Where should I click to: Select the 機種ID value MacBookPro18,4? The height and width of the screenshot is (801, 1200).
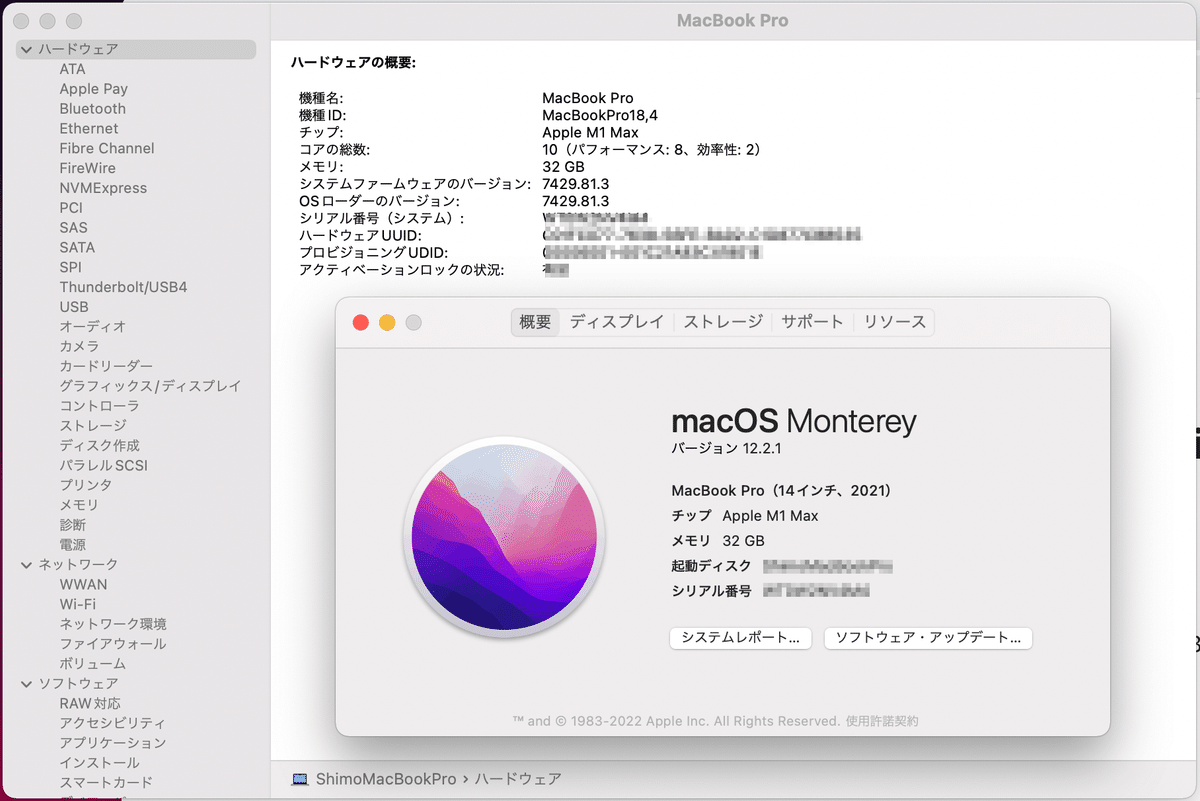coord(600,116)
